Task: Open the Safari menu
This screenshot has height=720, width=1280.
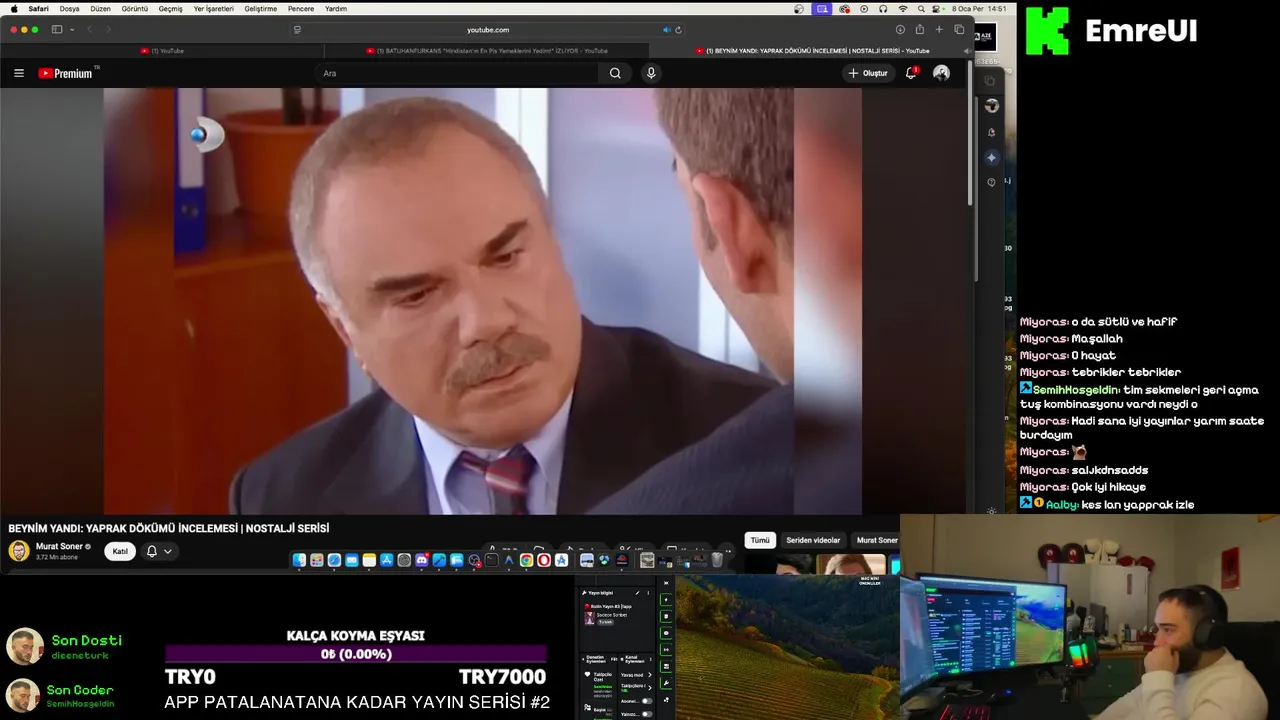Action: (38, 9)
